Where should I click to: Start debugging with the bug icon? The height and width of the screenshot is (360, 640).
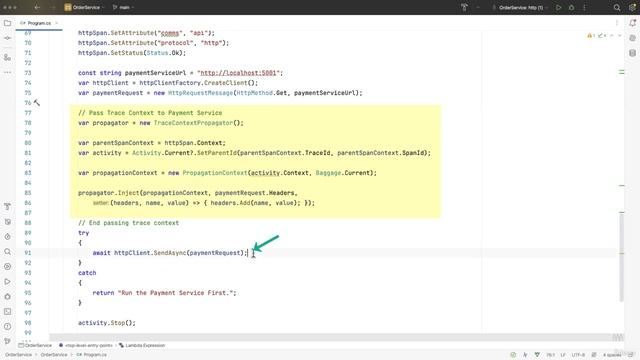click(x=571, y=7)
